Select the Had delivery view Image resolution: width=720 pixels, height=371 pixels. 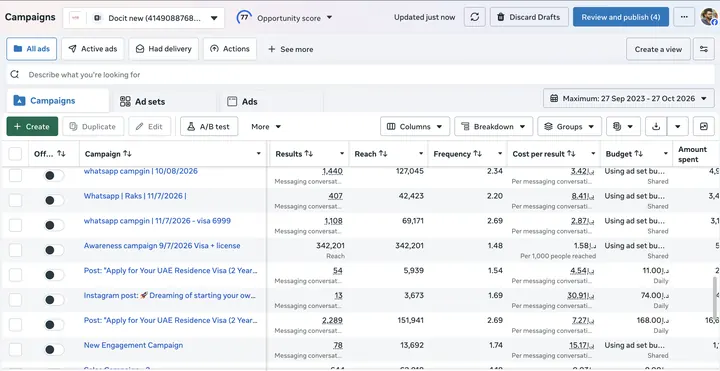pyautogui.click(x=163, y=49)
